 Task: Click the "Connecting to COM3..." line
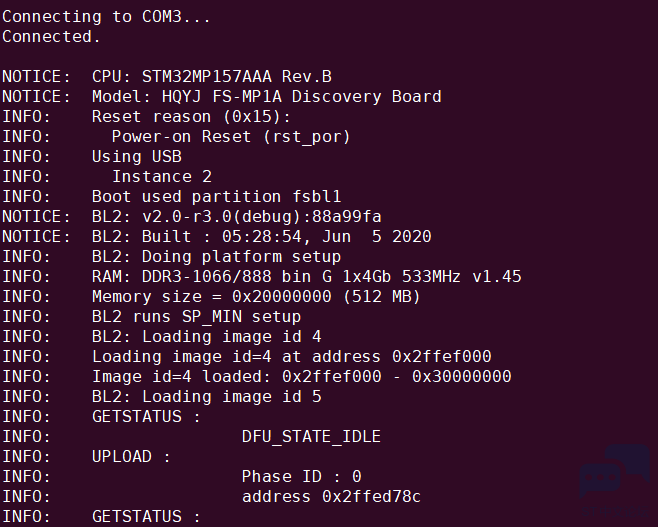tap(106, 17)
